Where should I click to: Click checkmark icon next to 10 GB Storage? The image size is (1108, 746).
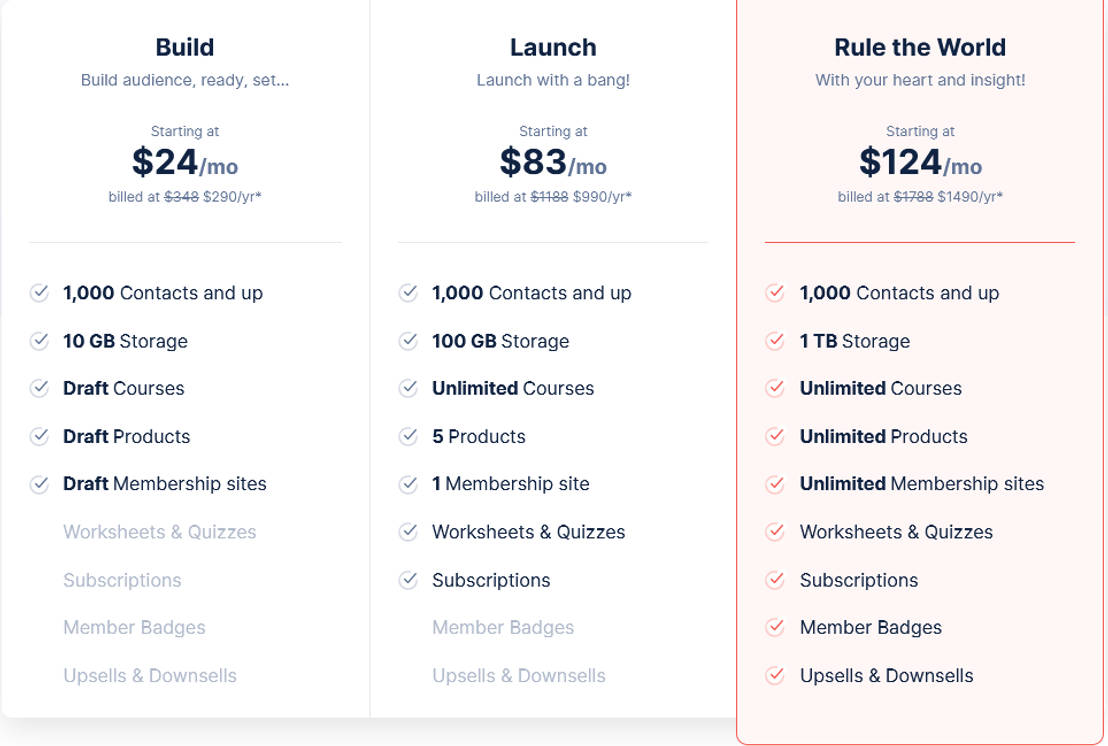(x=40, y=341)
